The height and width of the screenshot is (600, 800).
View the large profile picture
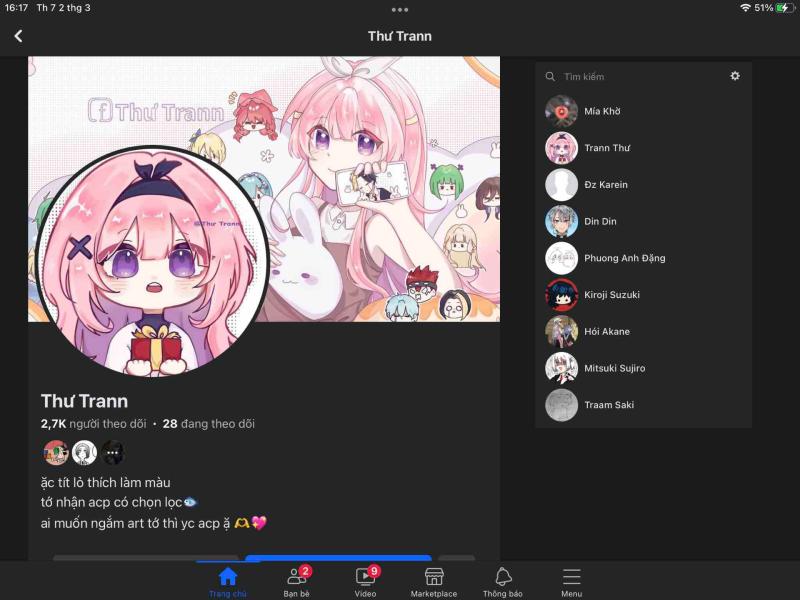[x=152, y=261]
